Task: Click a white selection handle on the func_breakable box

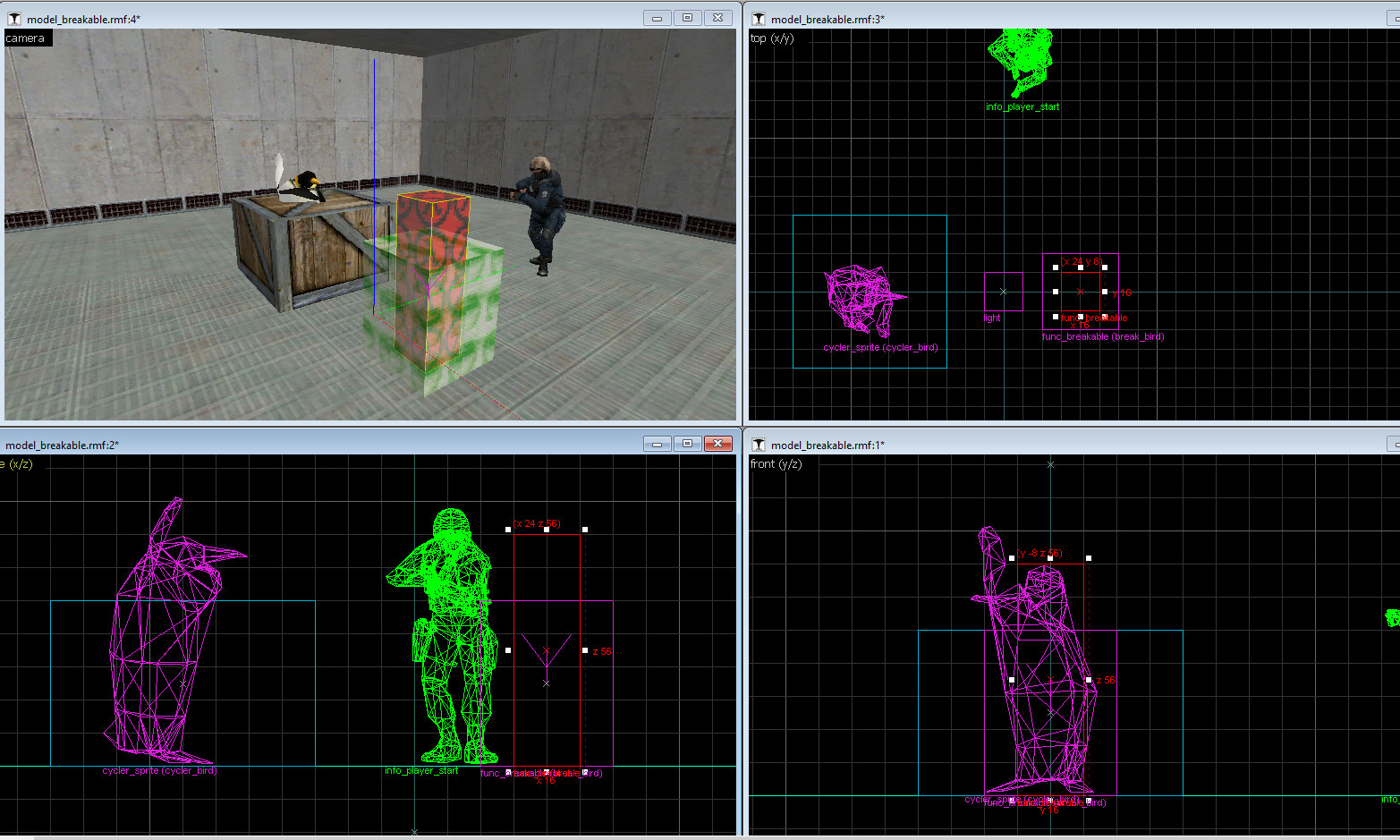Action: point(1055,267)
